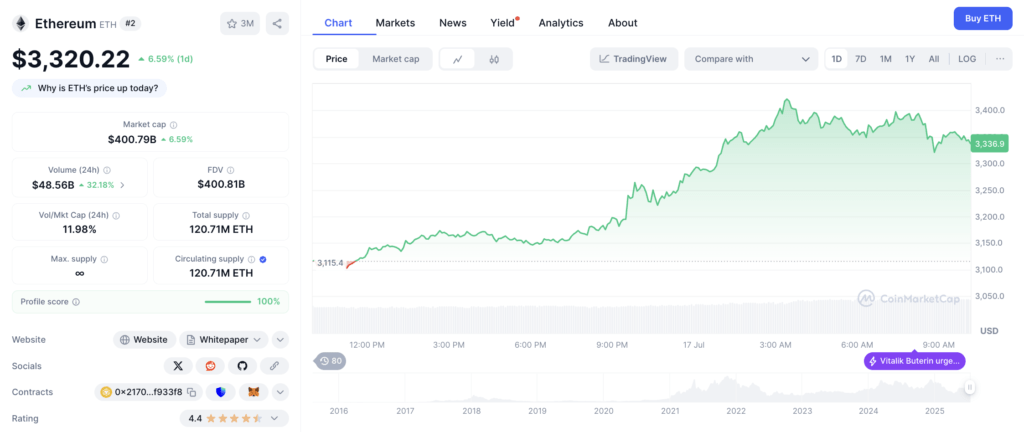Open the Analytics tab

(x=561, y=23)
